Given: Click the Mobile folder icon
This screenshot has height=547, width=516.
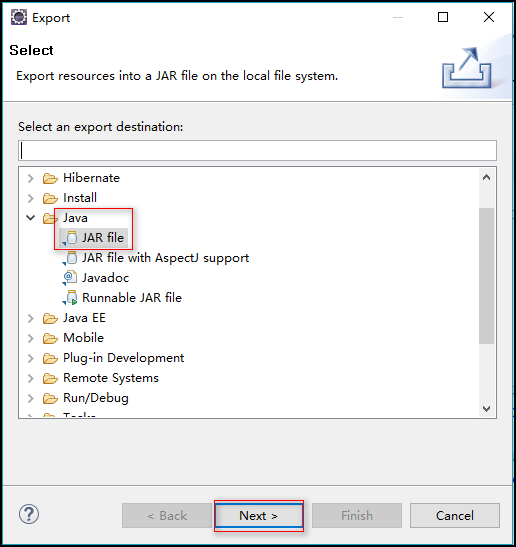Looking at the screenshot, I should (x=50, y=338).
